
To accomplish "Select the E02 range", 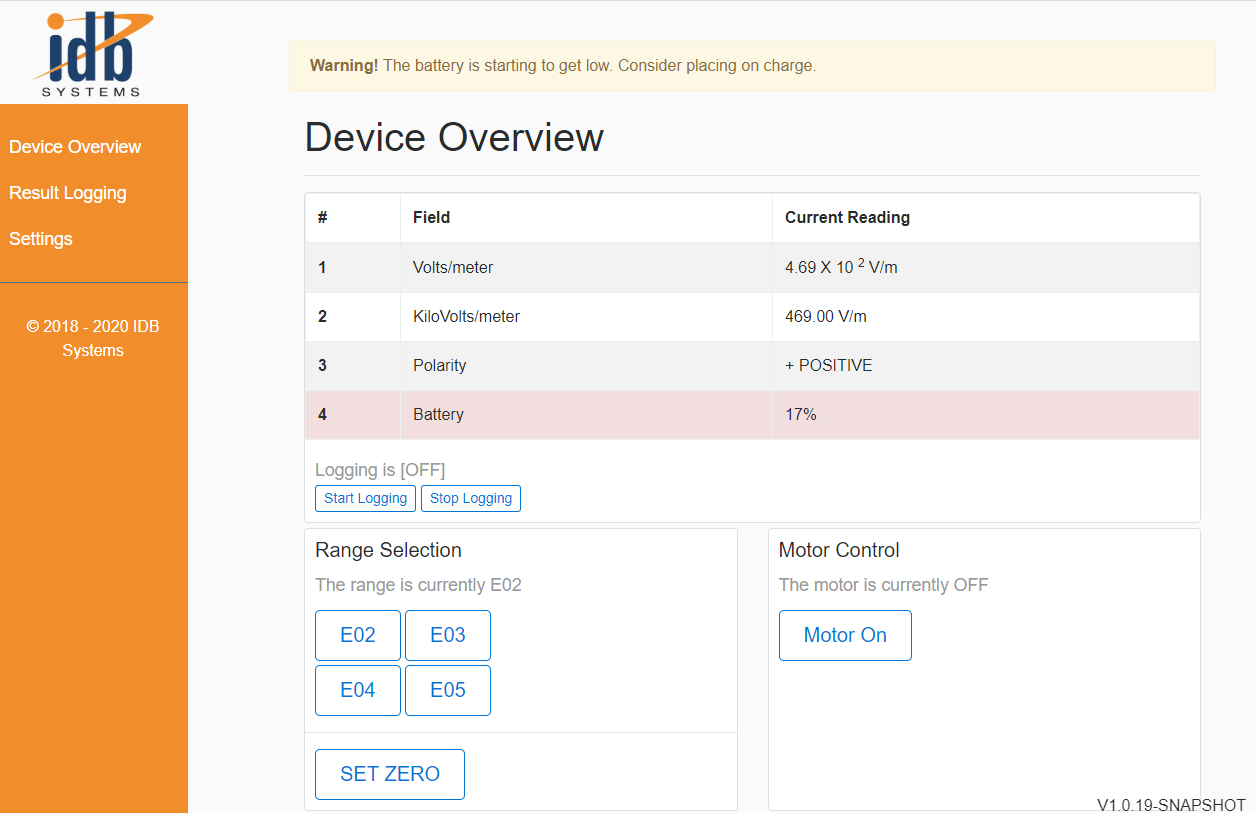I will pos(358,635).
